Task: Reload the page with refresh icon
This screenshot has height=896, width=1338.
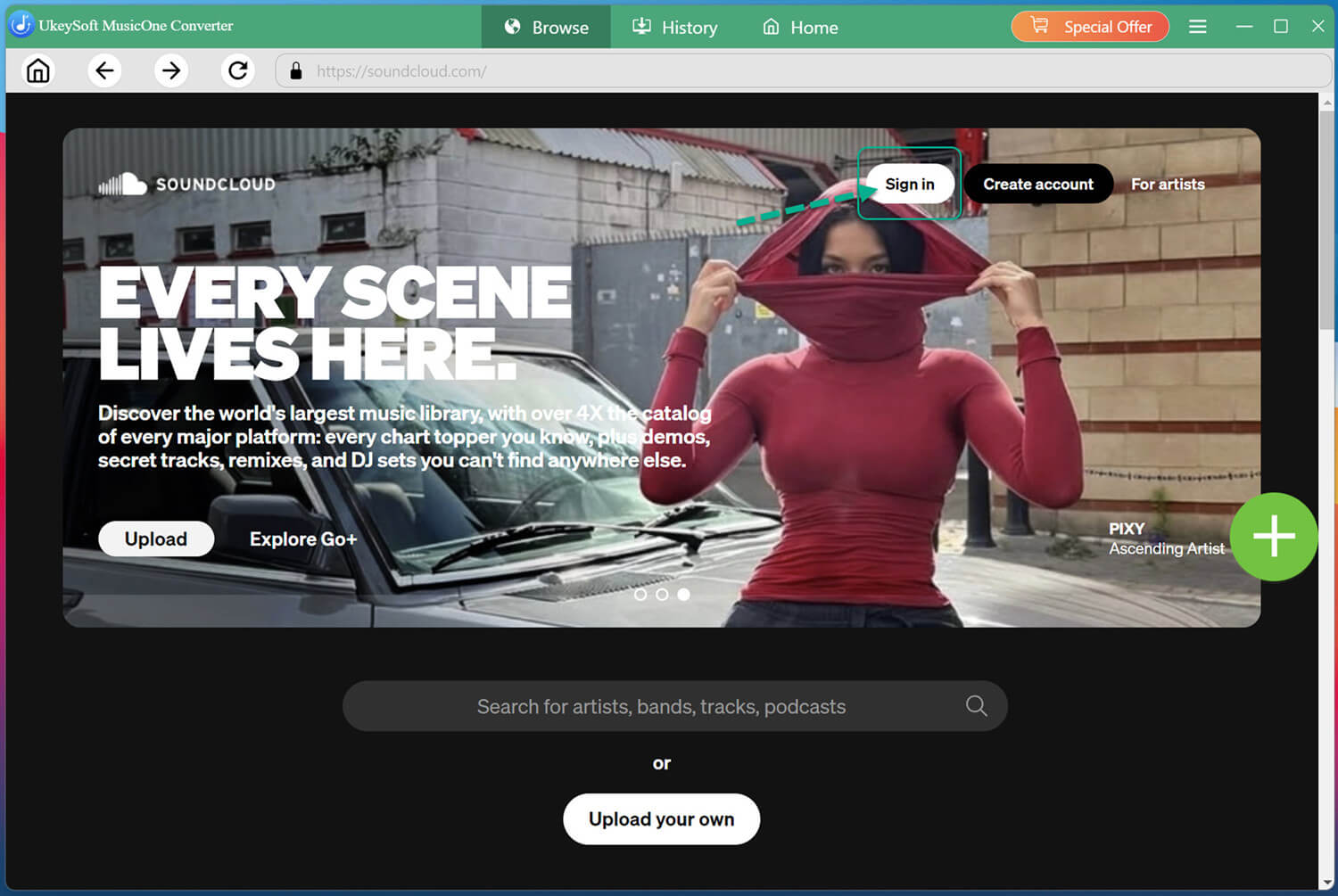Action: (x=238, y=70)
